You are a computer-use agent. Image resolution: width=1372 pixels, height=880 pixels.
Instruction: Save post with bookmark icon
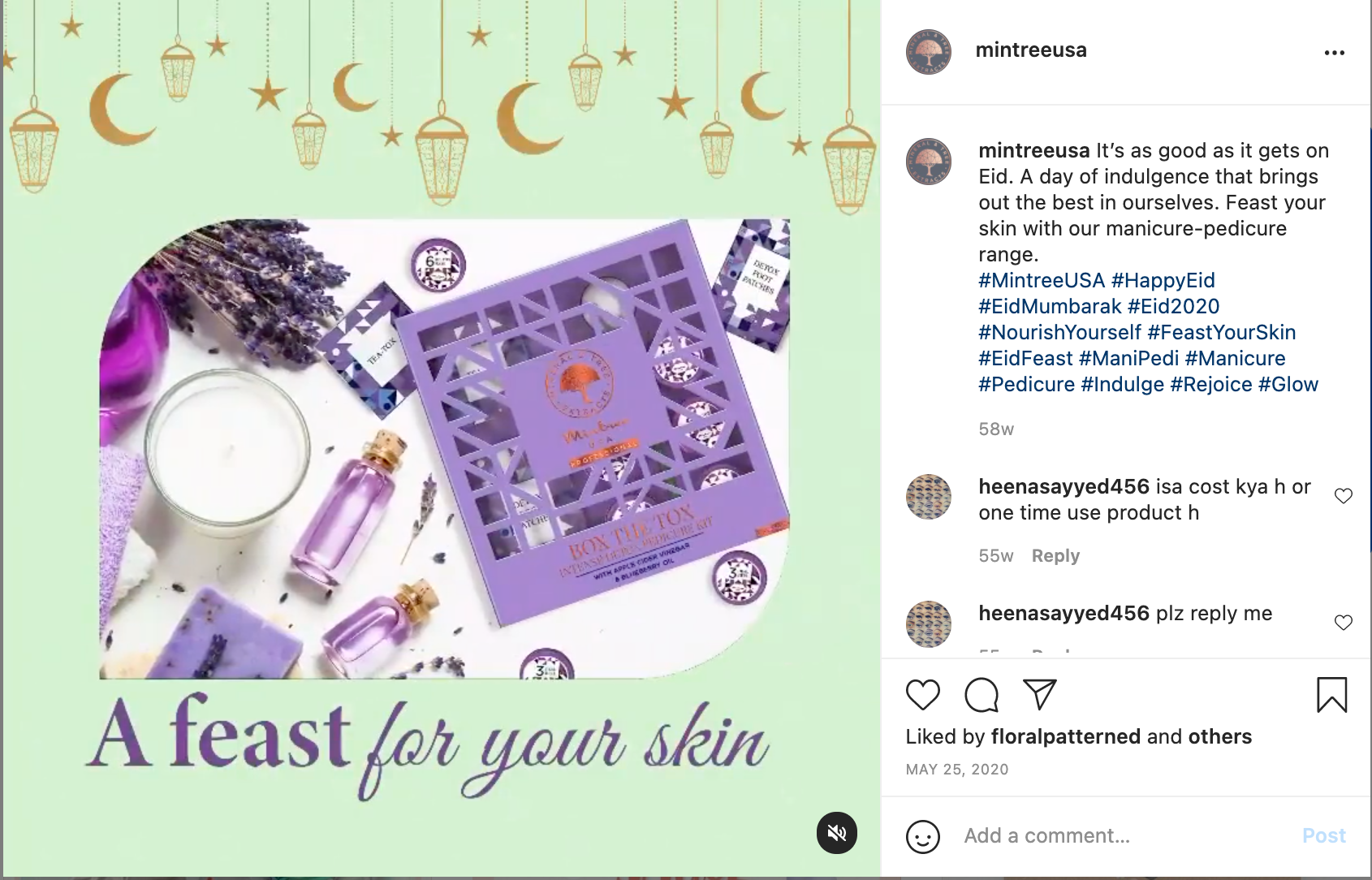pos(1331,695)
